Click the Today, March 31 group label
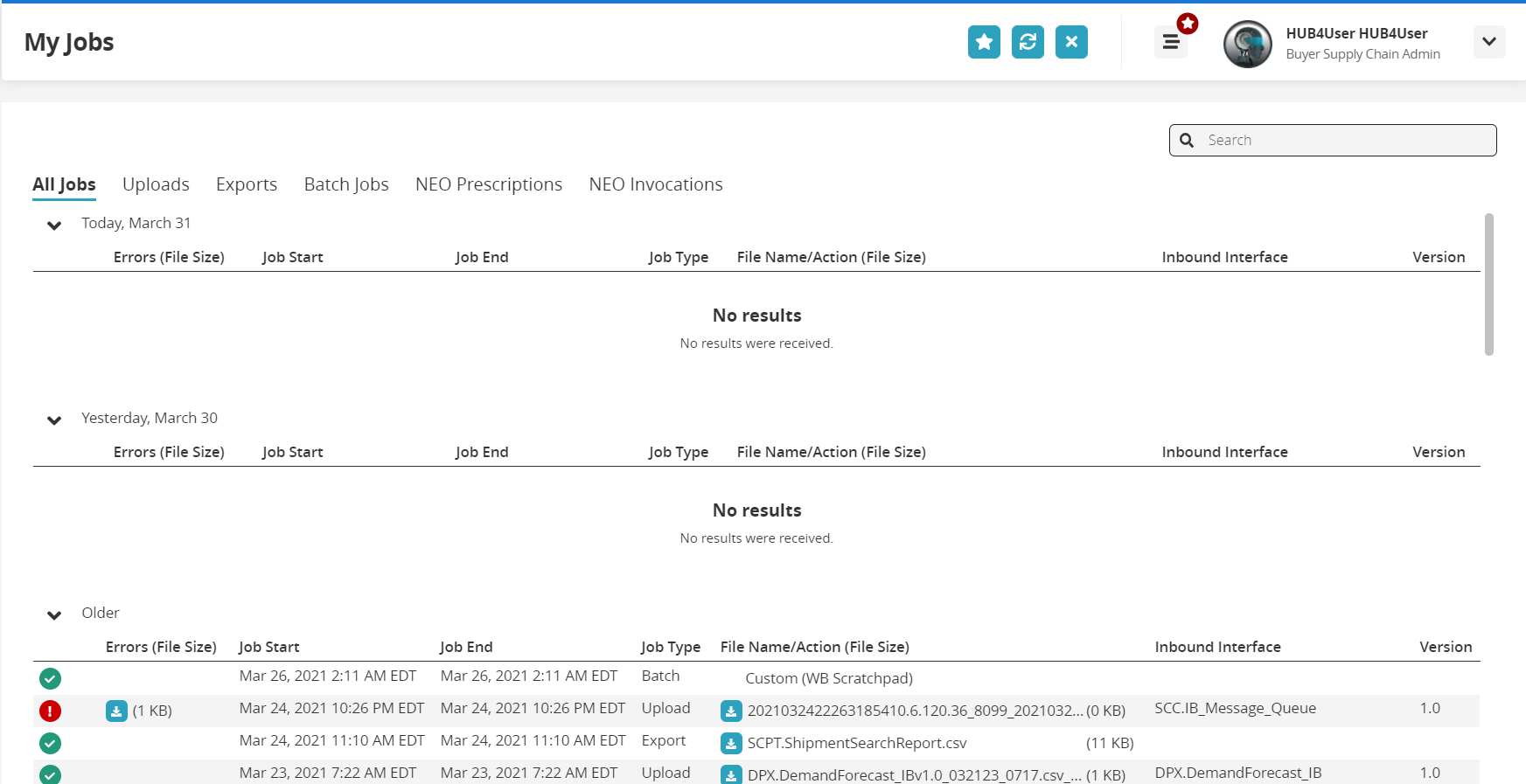Screen dimensions: 1526x784 pyautogui.click(x=136, y=223)
